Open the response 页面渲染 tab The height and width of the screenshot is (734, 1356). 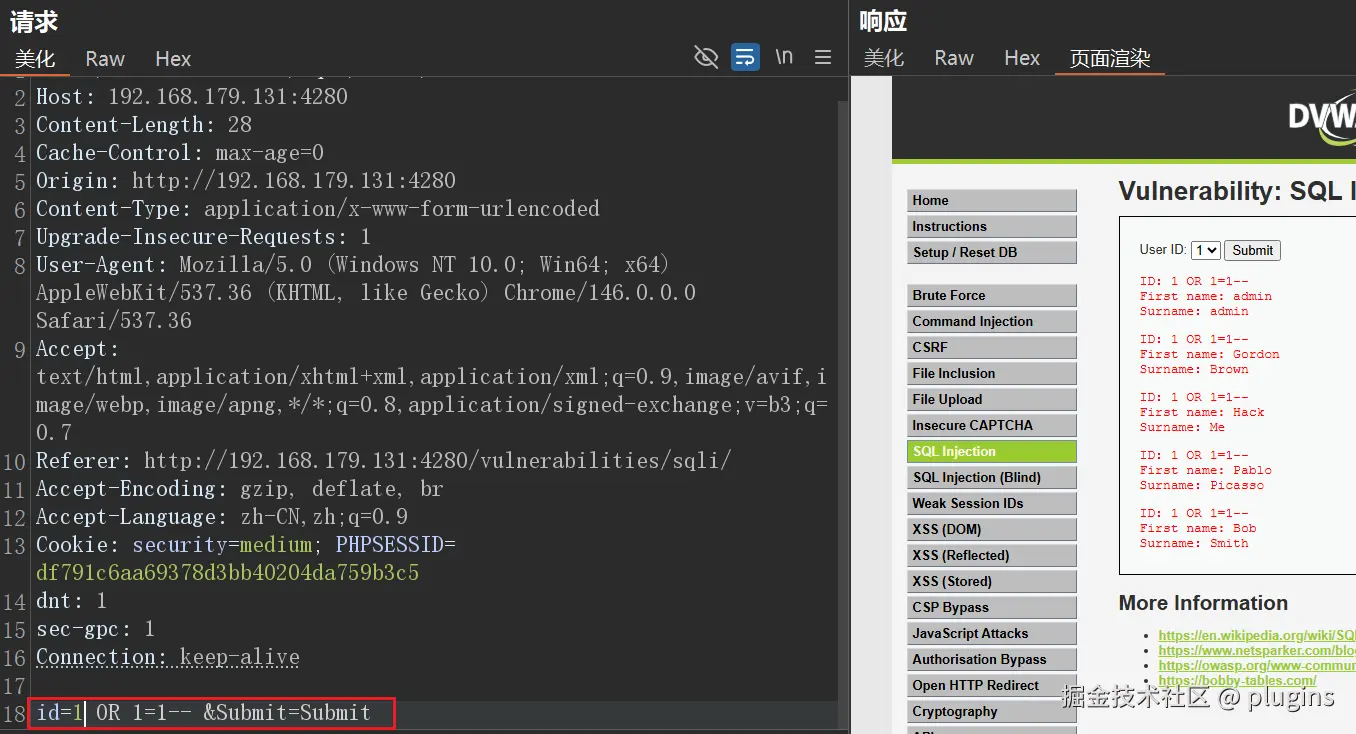click(x=1110, y=58)
